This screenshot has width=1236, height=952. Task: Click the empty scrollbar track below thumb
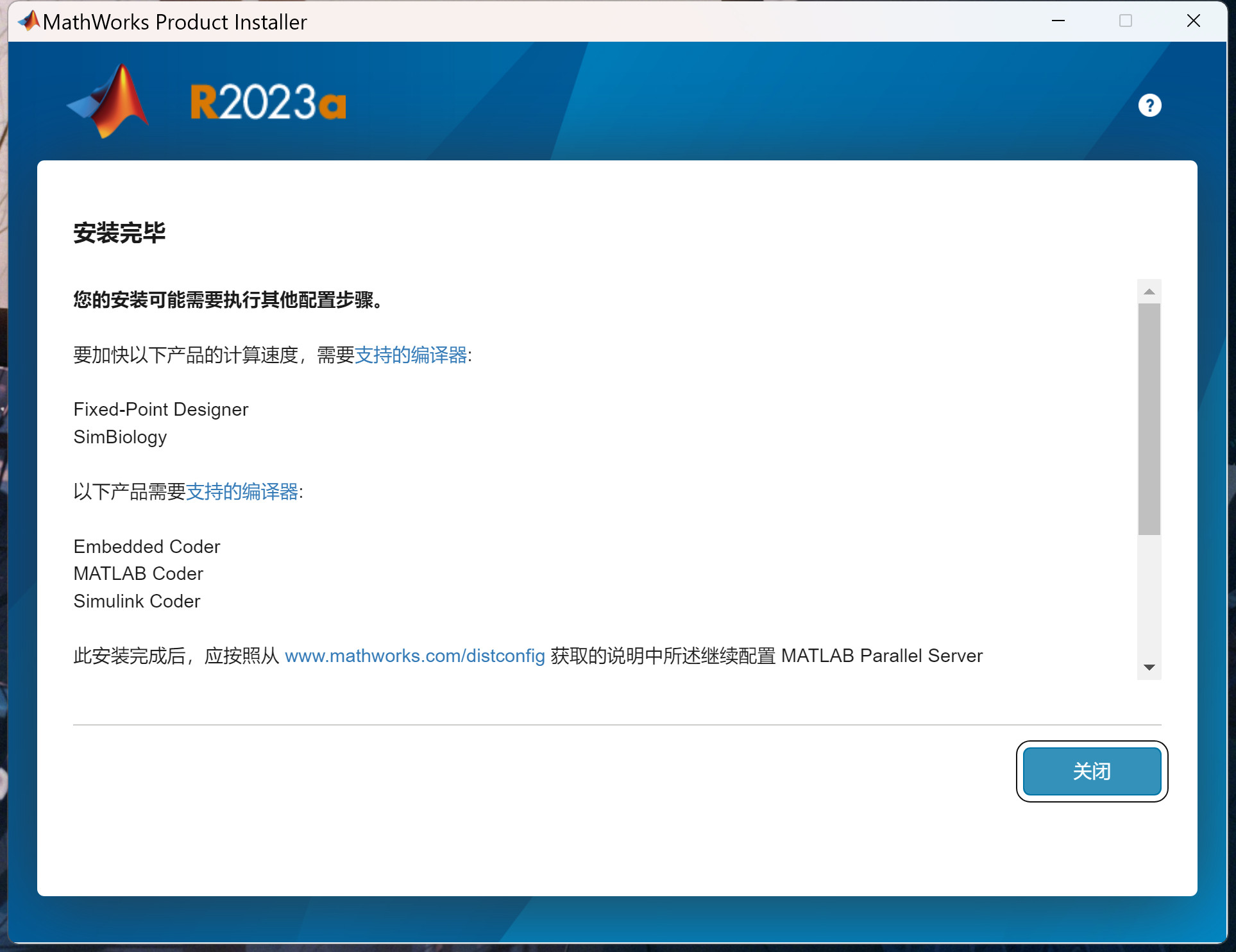click(1149, 597)
